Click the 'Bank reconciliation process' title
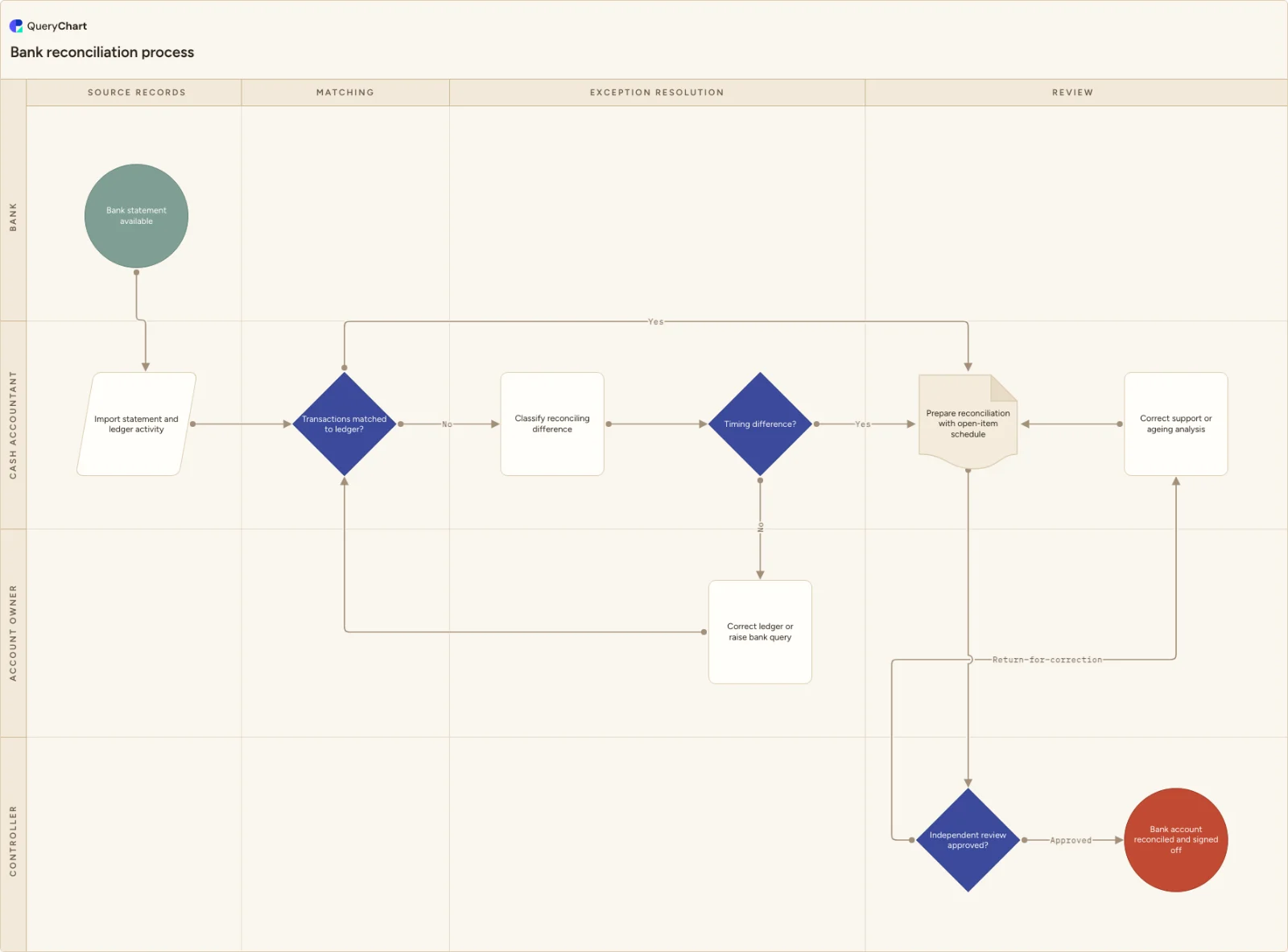This screenshot has width=1288, height=952. point(102,52)
